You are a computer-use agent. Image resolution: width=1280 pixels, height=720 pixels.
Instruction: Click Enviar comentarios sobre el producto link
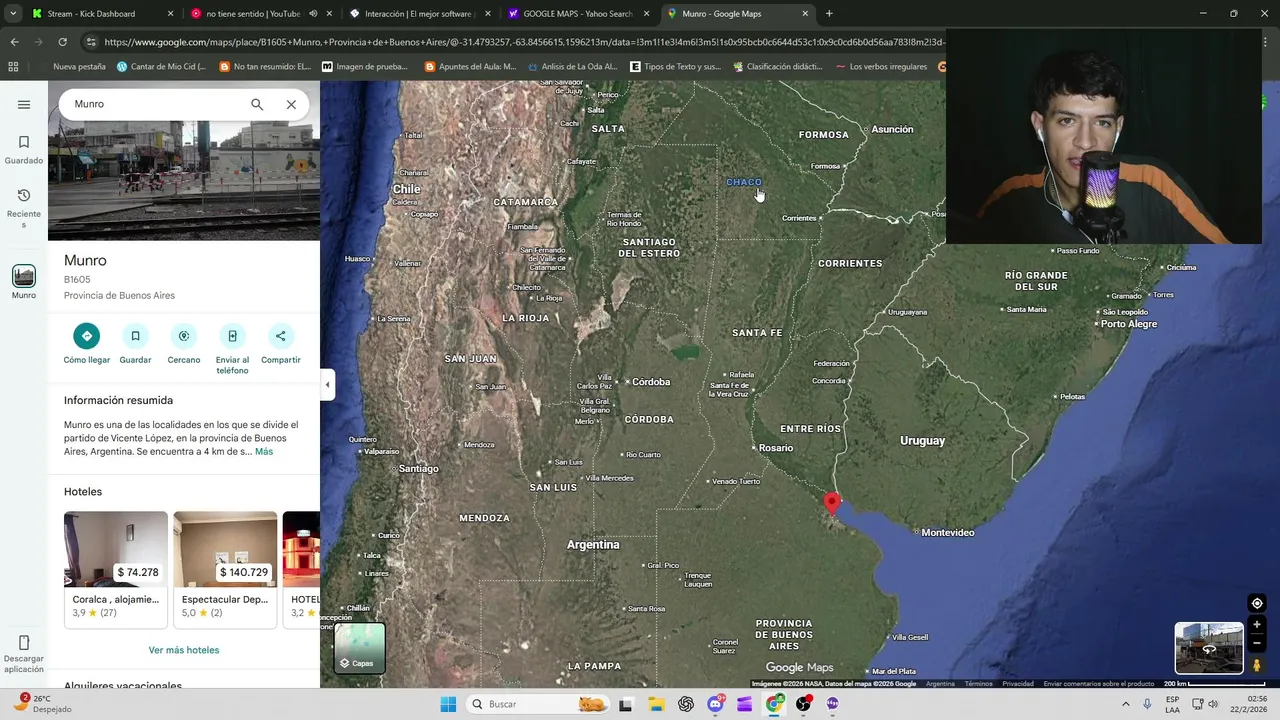[x=1099, y=684]
